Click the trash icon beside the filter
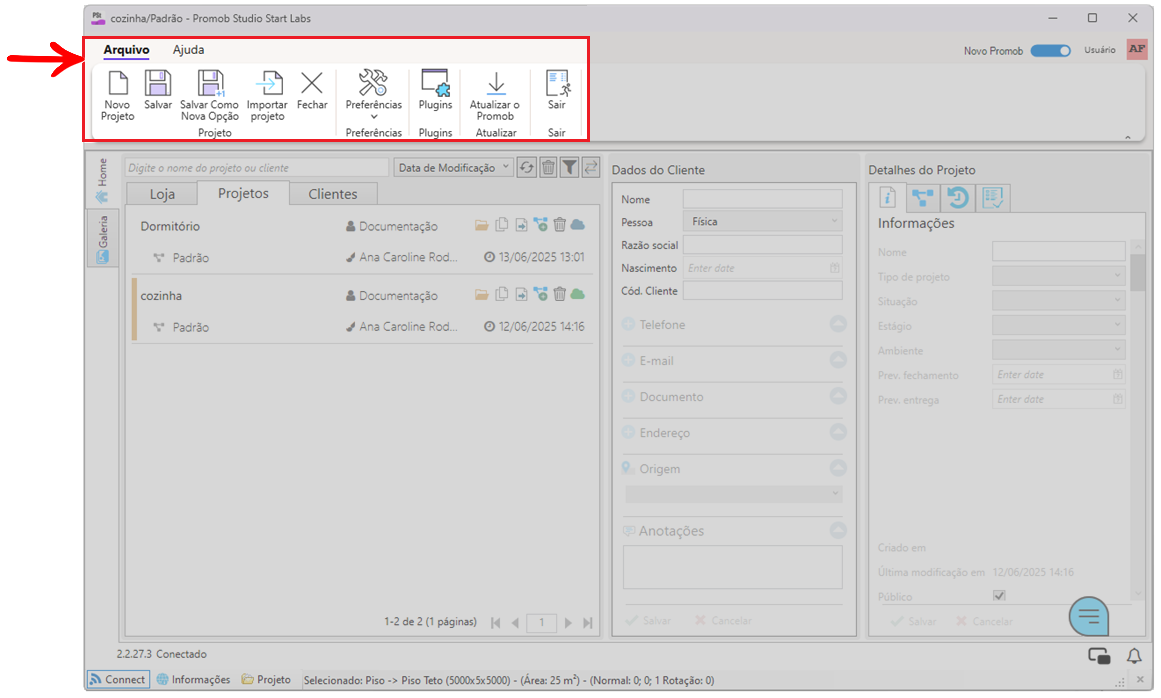This screenshot has height=698, width=1161. click(548, 167)
